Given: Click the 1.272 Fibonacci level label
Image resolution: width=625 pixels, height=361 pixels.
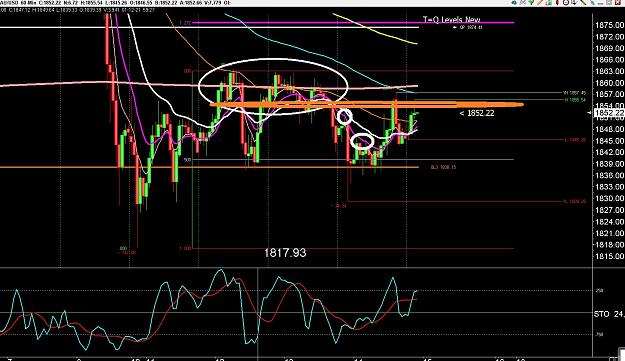Looking at the screenshot, I should 185,23.
